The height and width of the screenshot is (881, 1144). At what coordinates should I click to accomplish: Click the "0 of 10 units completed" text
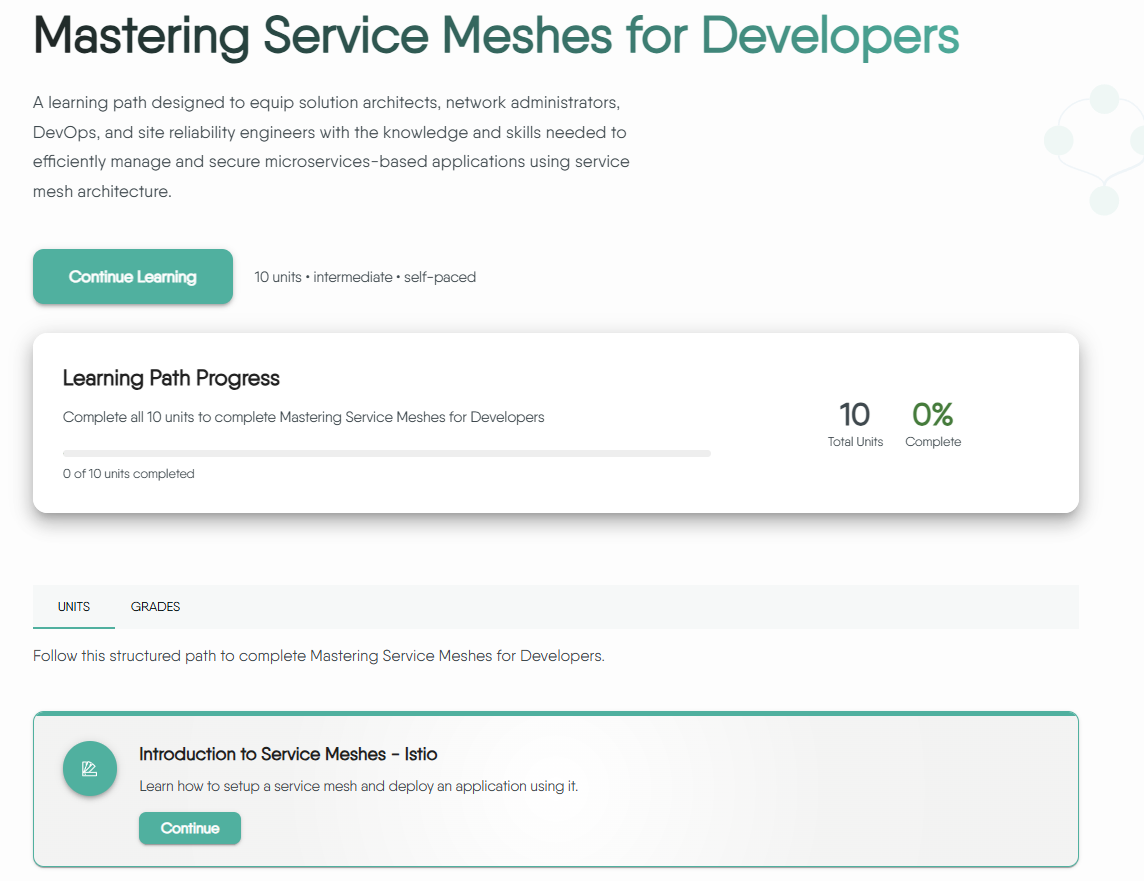[x=129, y=474]
